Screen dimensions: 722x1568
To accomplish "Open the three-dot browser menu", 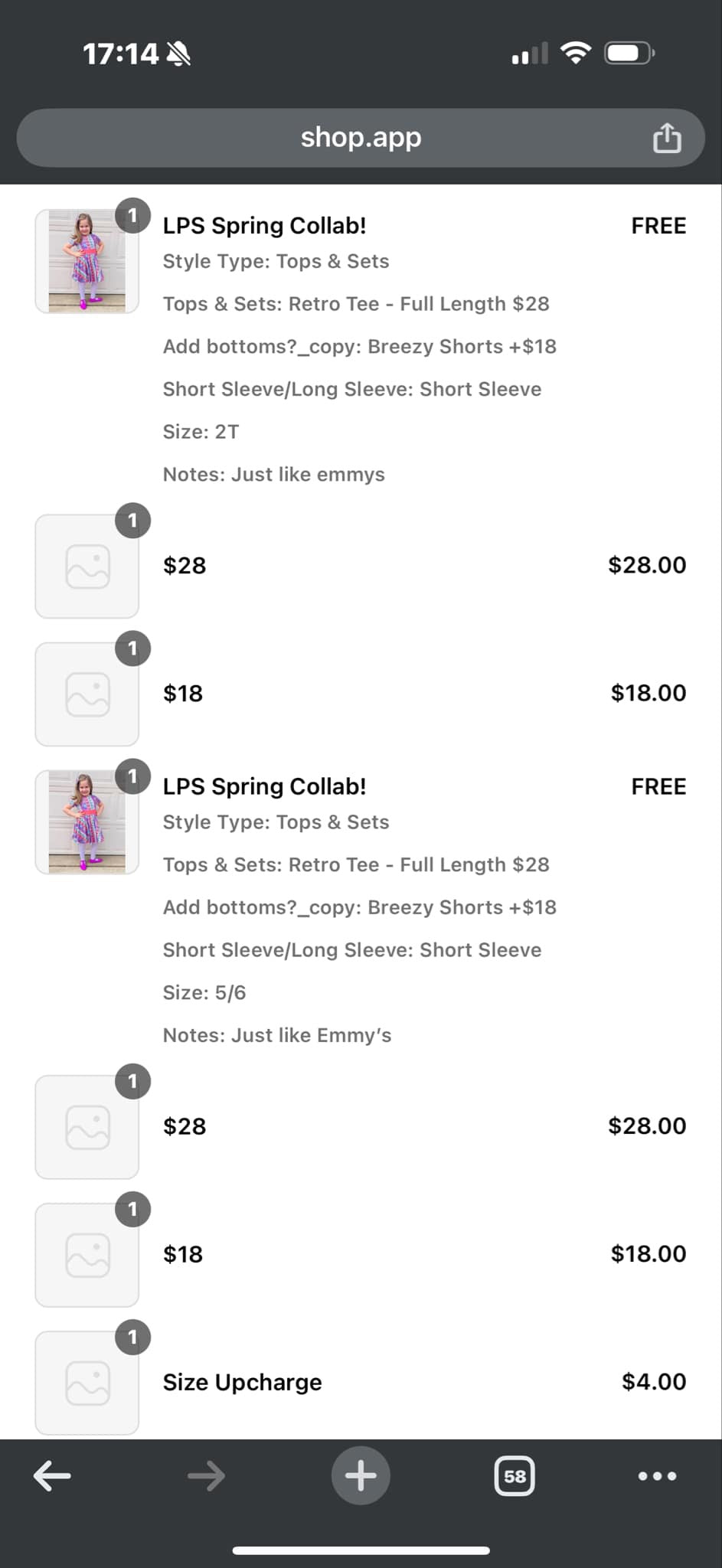I will 657,1475.
